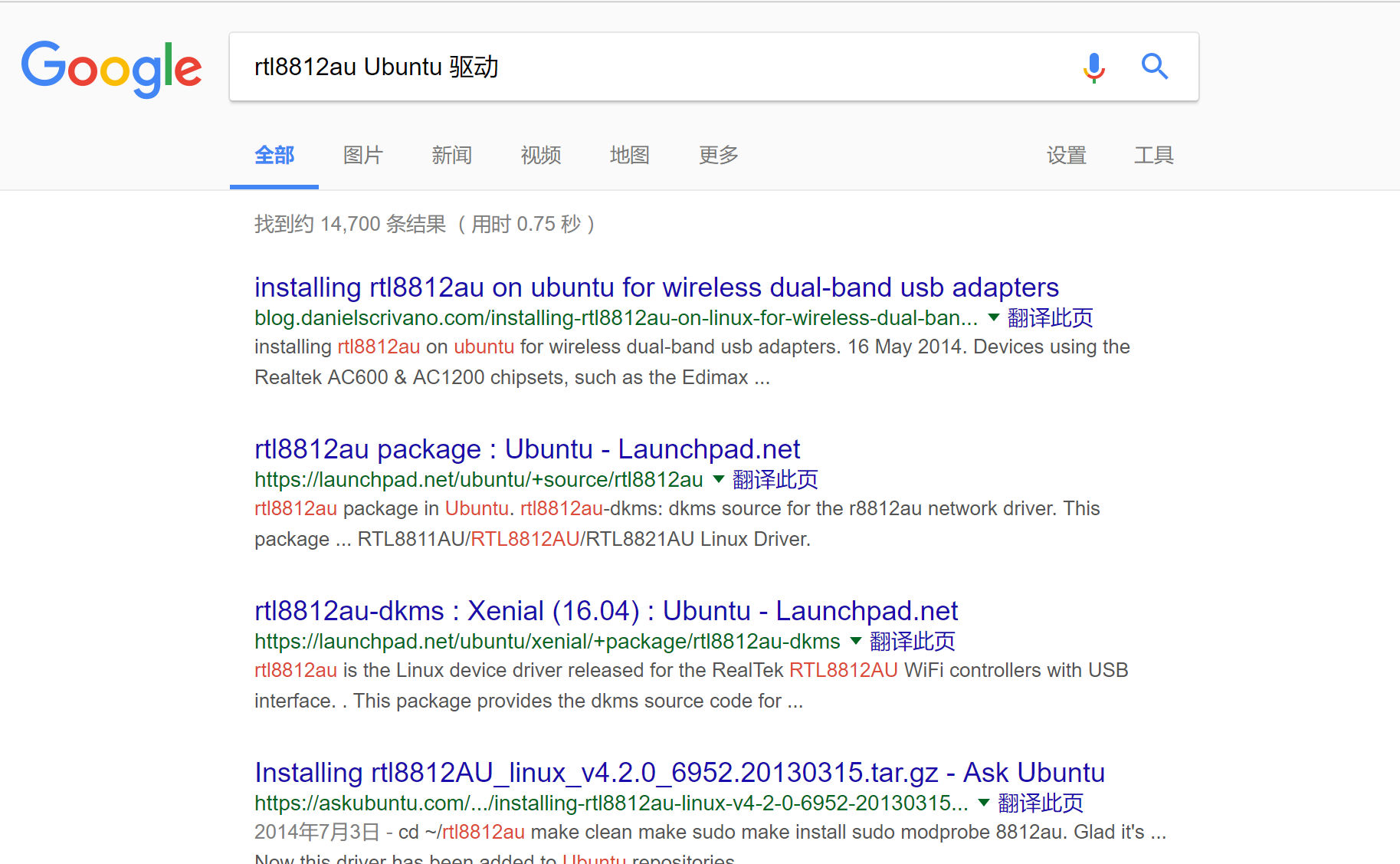Open the 更多 menu
This screenshot has height=864, width=1400.
click(719, 156)
